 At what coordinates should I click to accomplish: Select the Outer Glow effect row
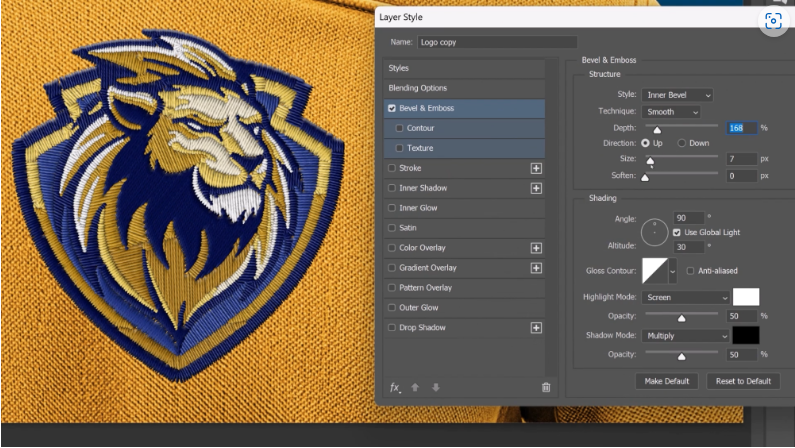[464, 308]
